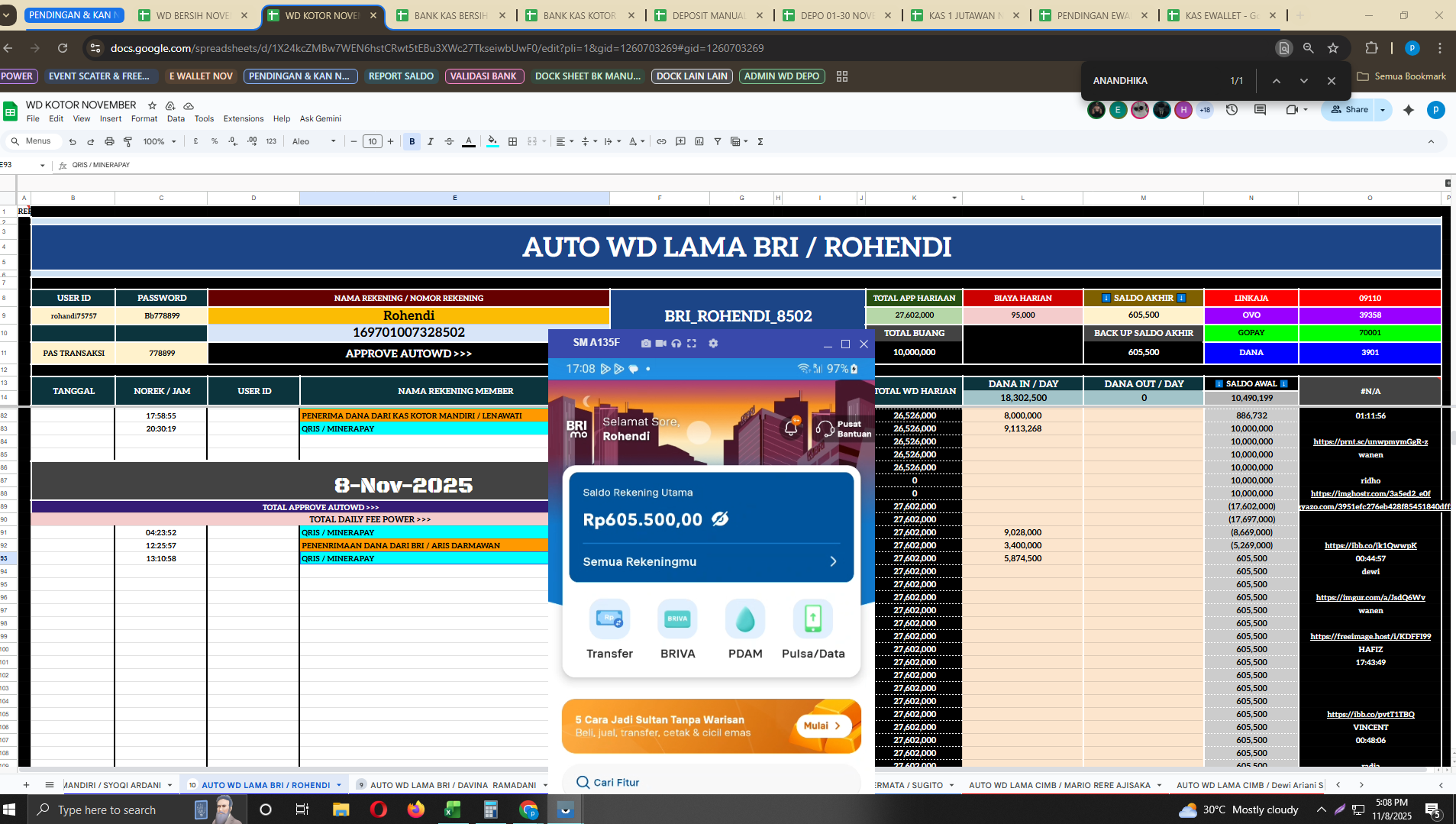Insert a link using the toolbar icon
Image resolution: width=1456 pixels, height=824 pixels.
[661, 141]
